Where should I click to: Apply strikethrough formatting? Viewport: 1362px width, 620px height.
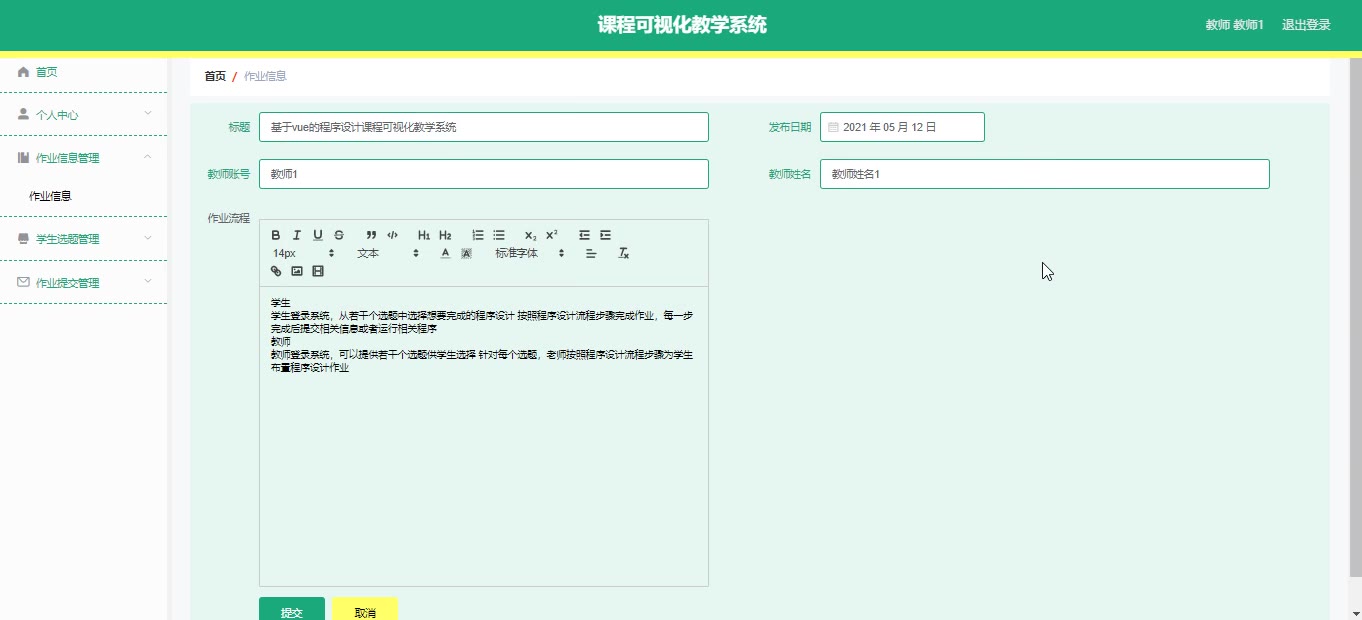338,235
